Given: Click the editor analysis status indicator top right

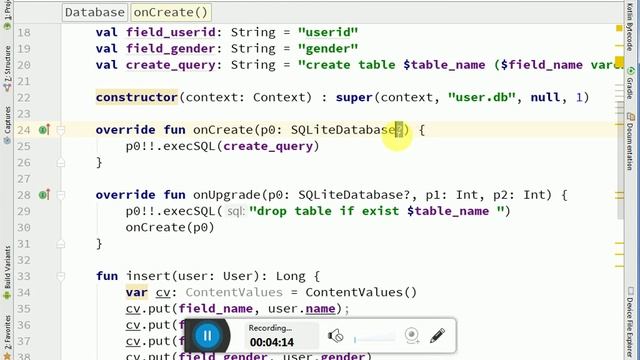Looking at the screenshot, I should pos(619,28).
